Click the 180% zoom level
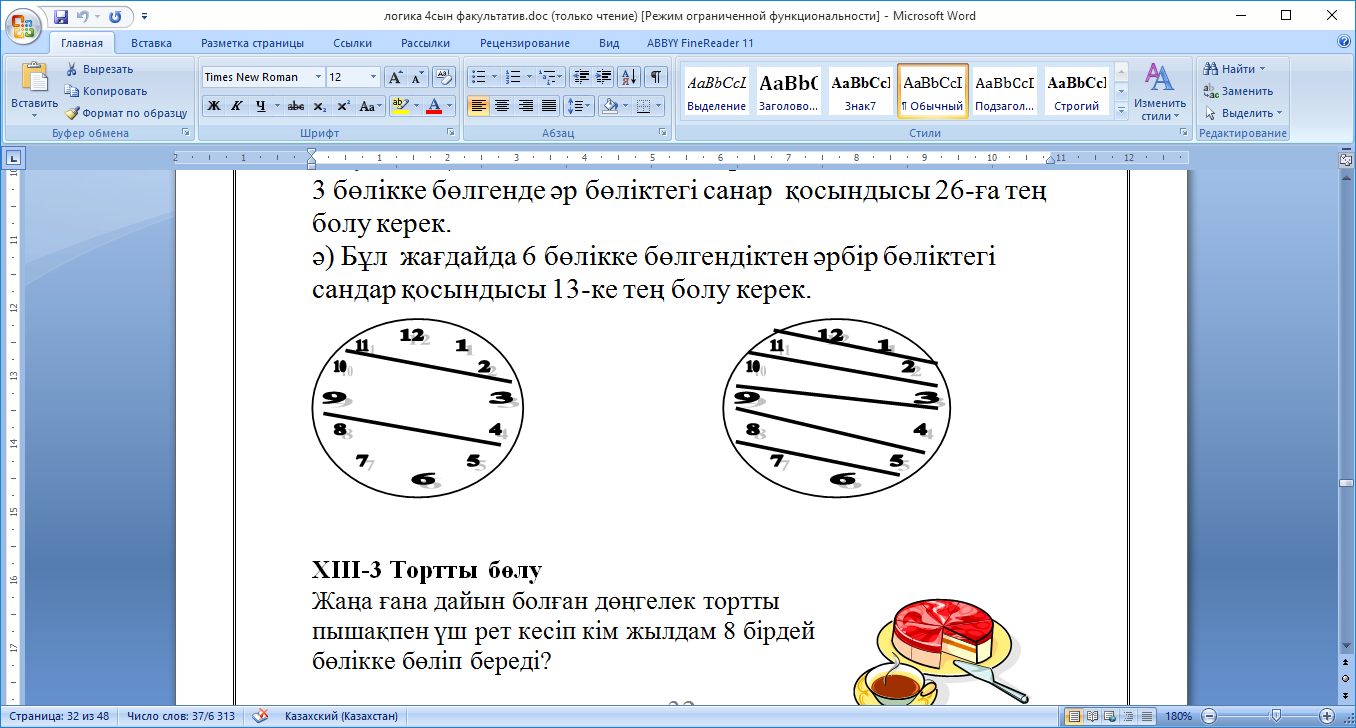This screenshot has width=1356, height=728. pos(1179,716)
